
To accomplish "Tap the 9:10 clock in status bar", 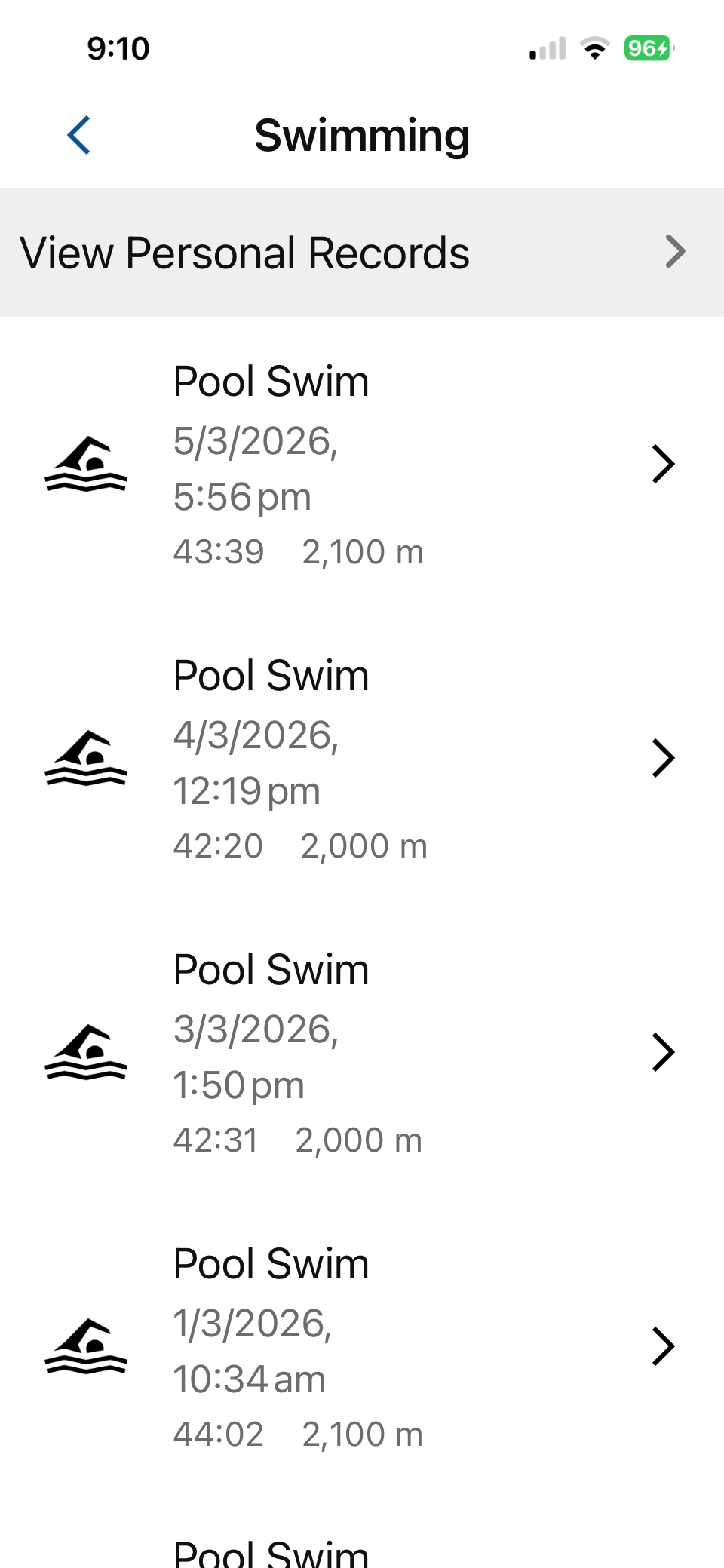I will point(118,49).
